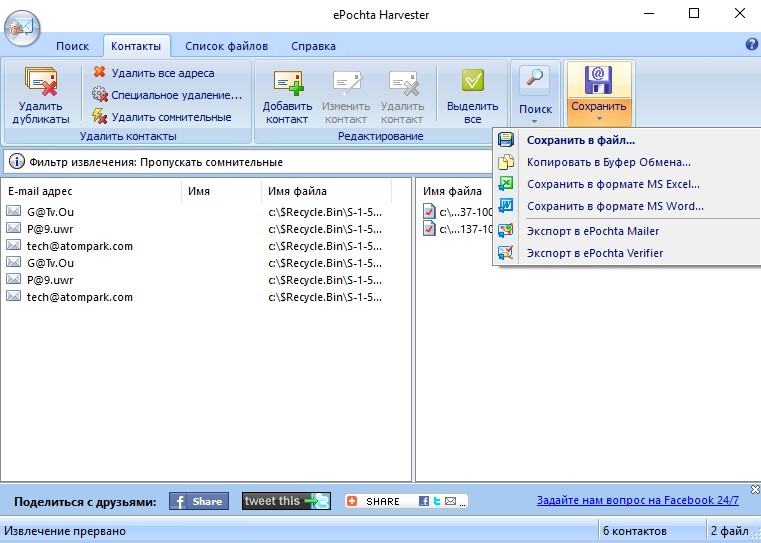The width and height of the screenshot is (761, 543).
Task: Click Имя файла header in right file panel
Action: [452, 191]
